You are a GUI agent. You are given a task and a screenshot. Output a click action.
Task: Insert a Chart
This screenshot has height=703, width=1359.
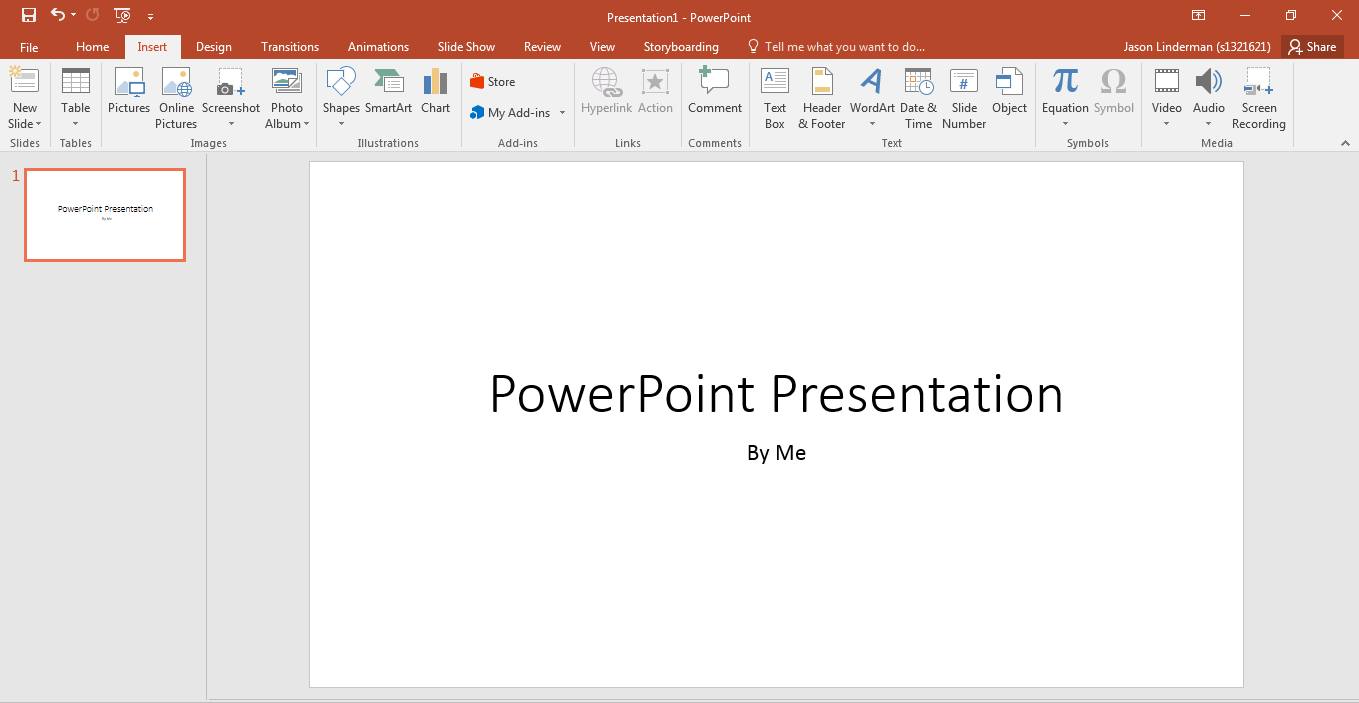[x=435, y=97]
